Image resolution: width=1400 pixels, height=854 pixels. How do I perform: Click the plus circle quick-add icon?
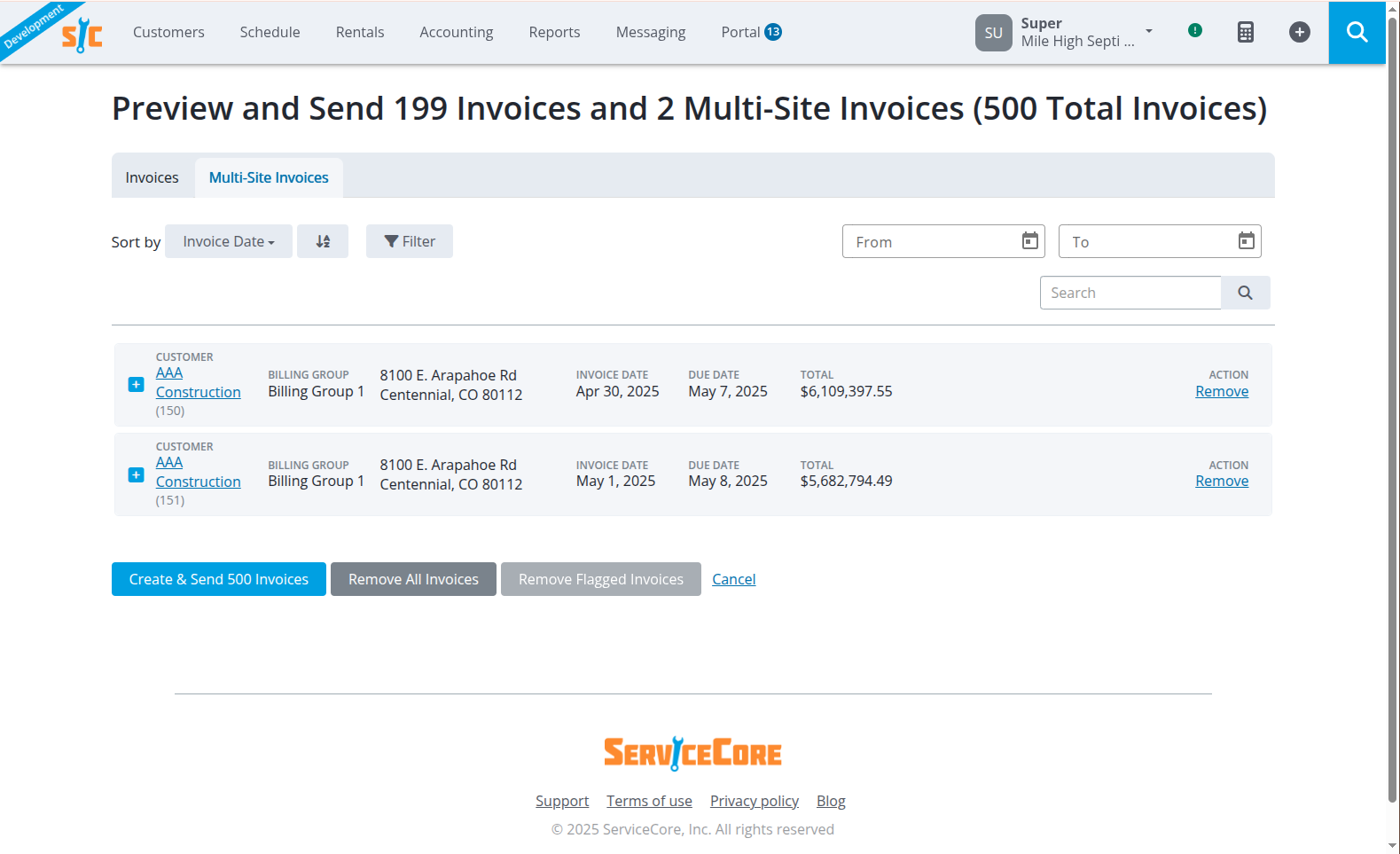click(x=1300, y=32)
